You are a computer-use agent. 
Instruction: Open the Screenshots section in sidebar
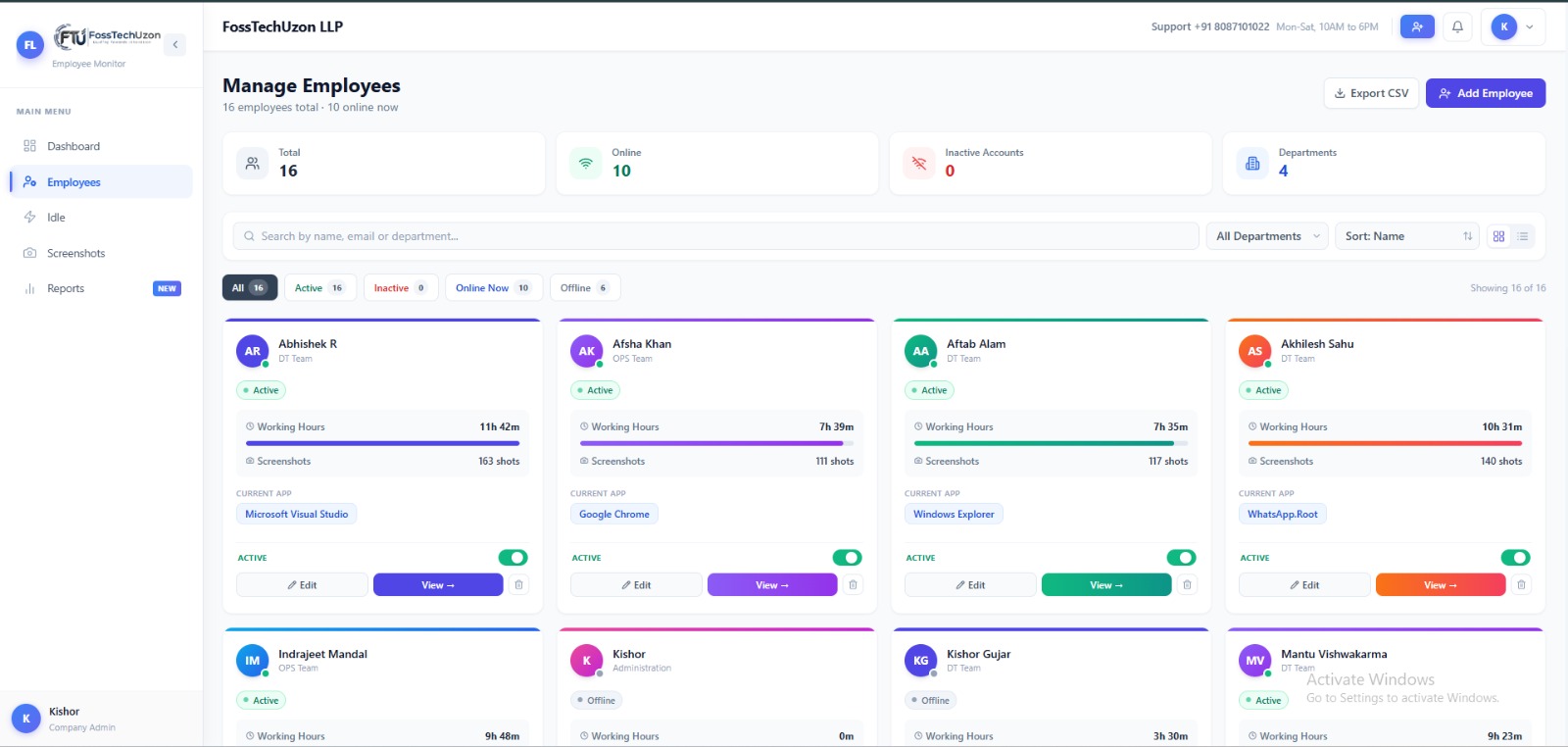(x=101, y=253)
